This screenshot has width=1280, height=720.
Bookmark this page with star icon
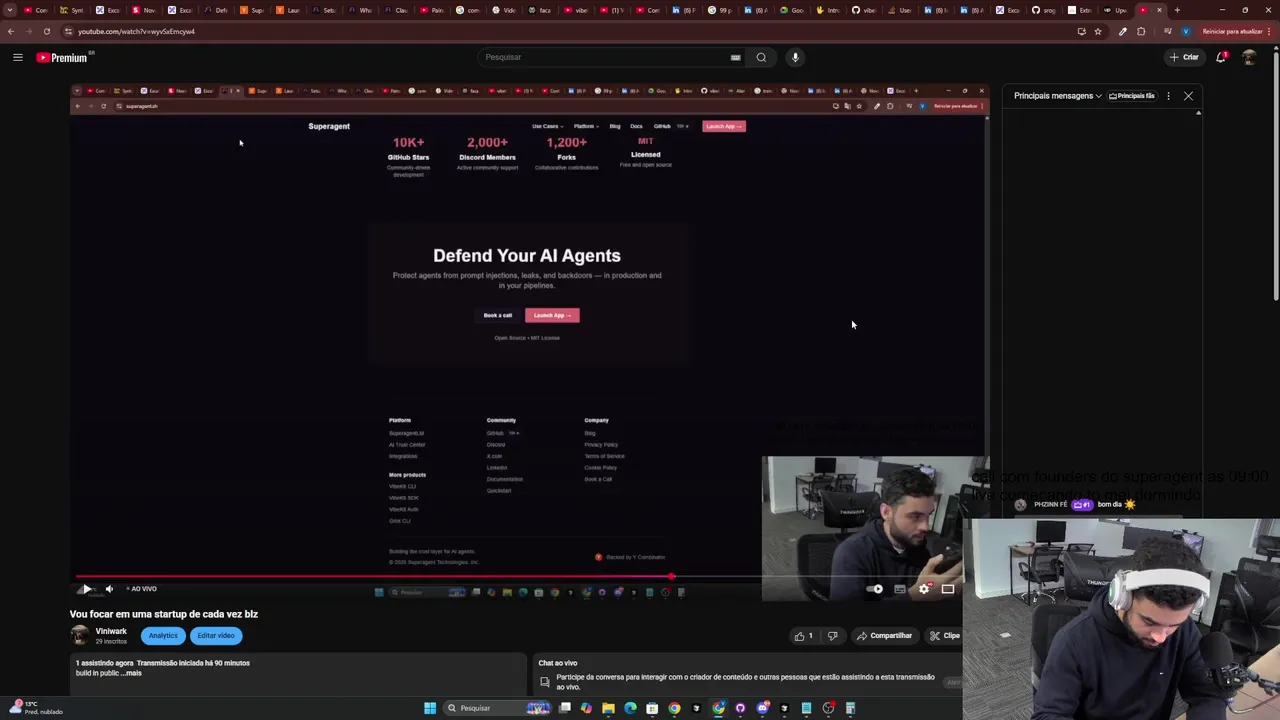[1098, 31]
